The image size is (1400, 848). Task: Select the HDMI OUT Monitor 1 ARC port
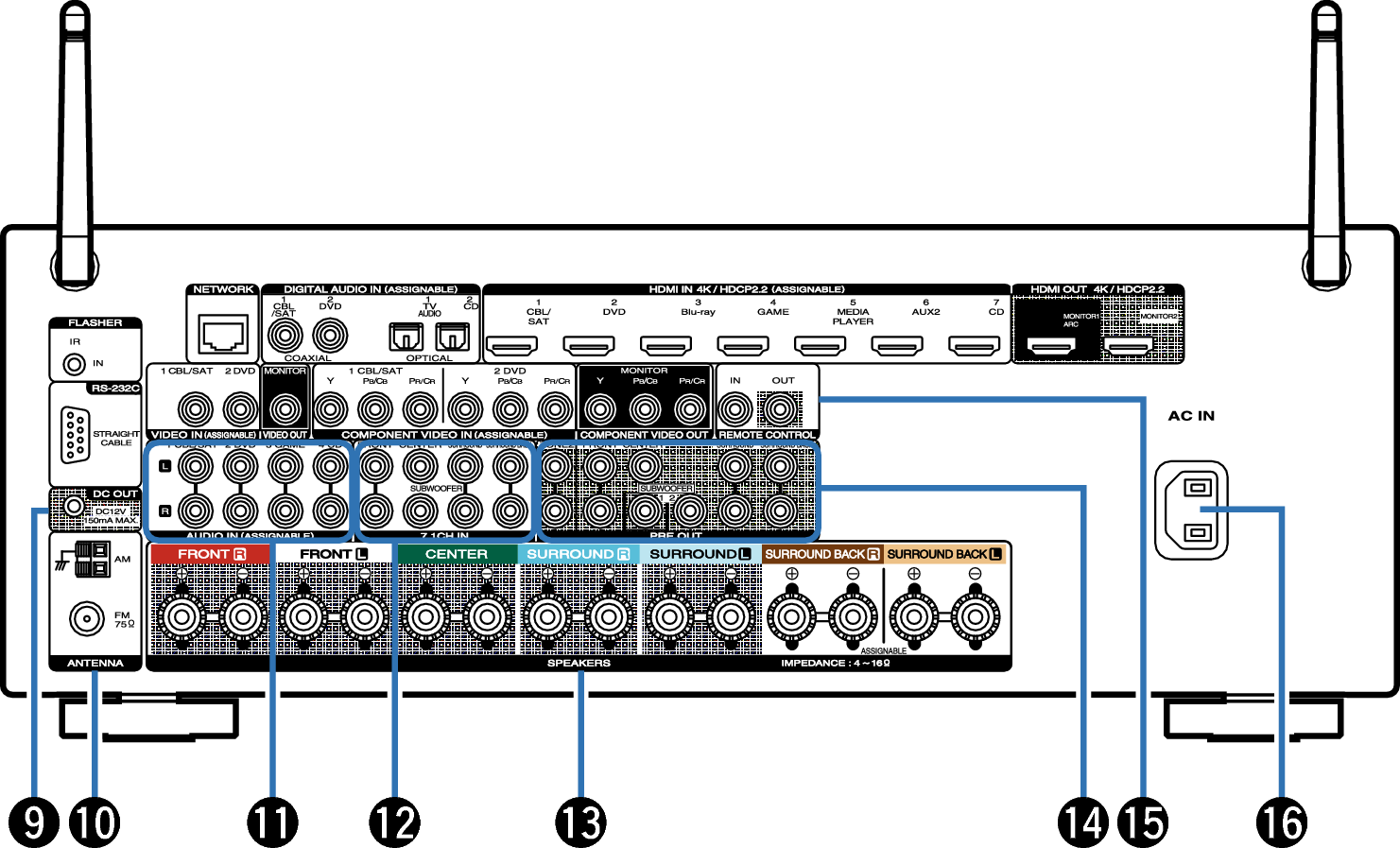pos(1051,347)
